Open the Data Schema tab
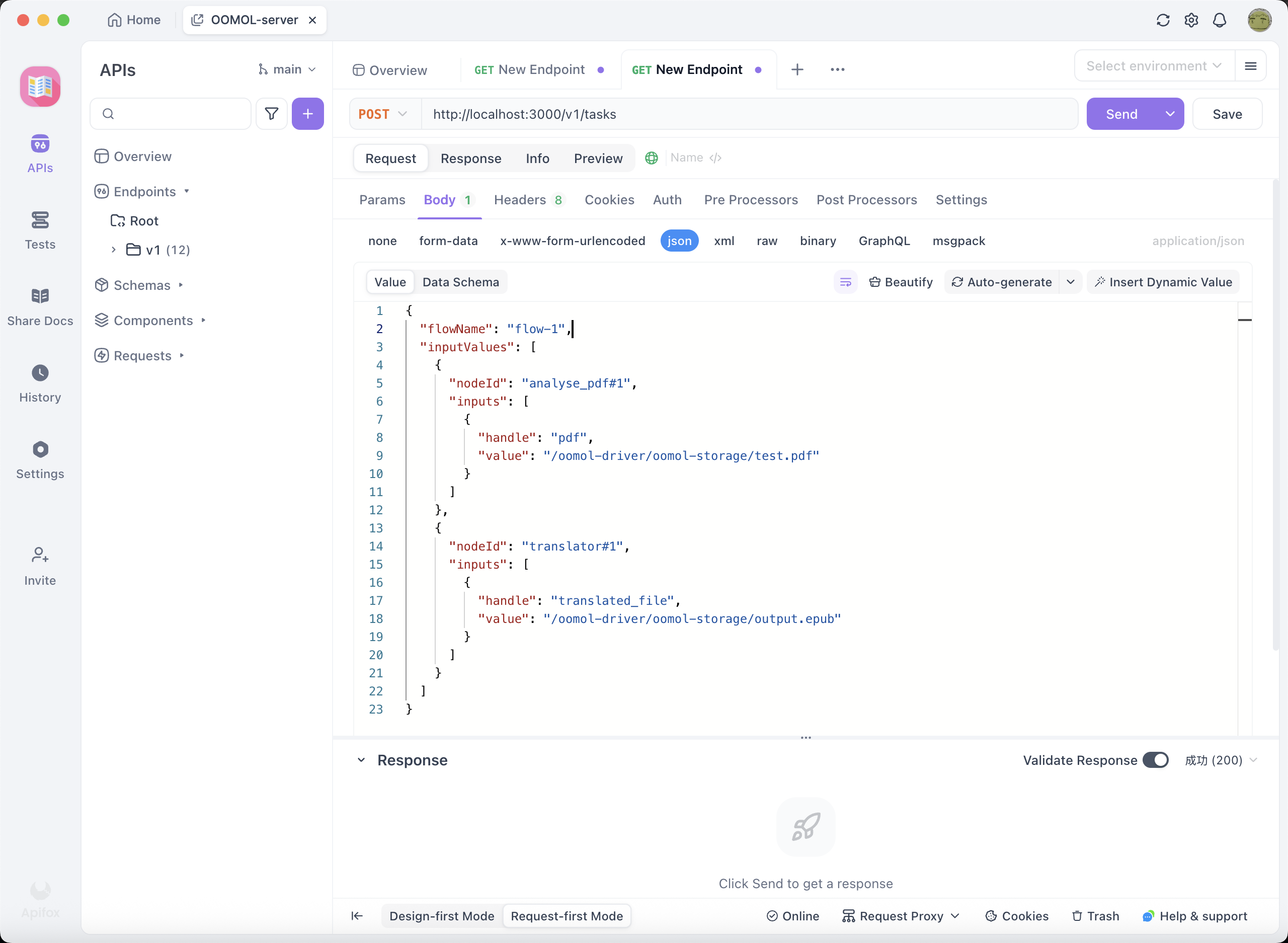Image resolution: width=1288 pixels, height=943 pixels. tap(460, 282)
